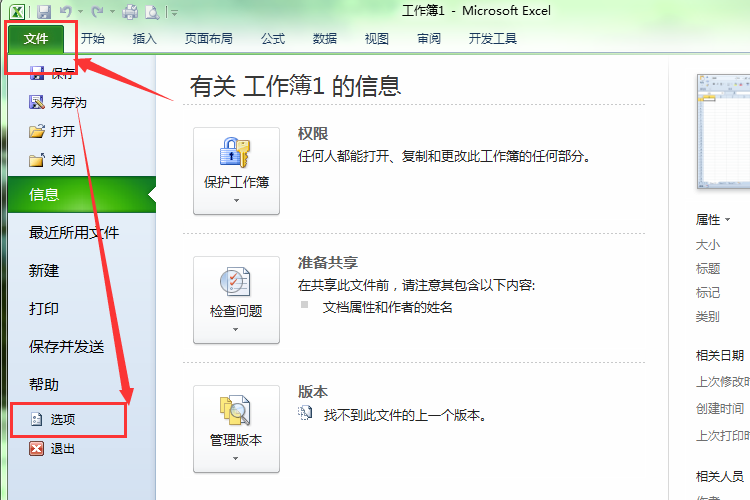
Task: Open the 属性 properties dropdown
Action: coord(713,220)
